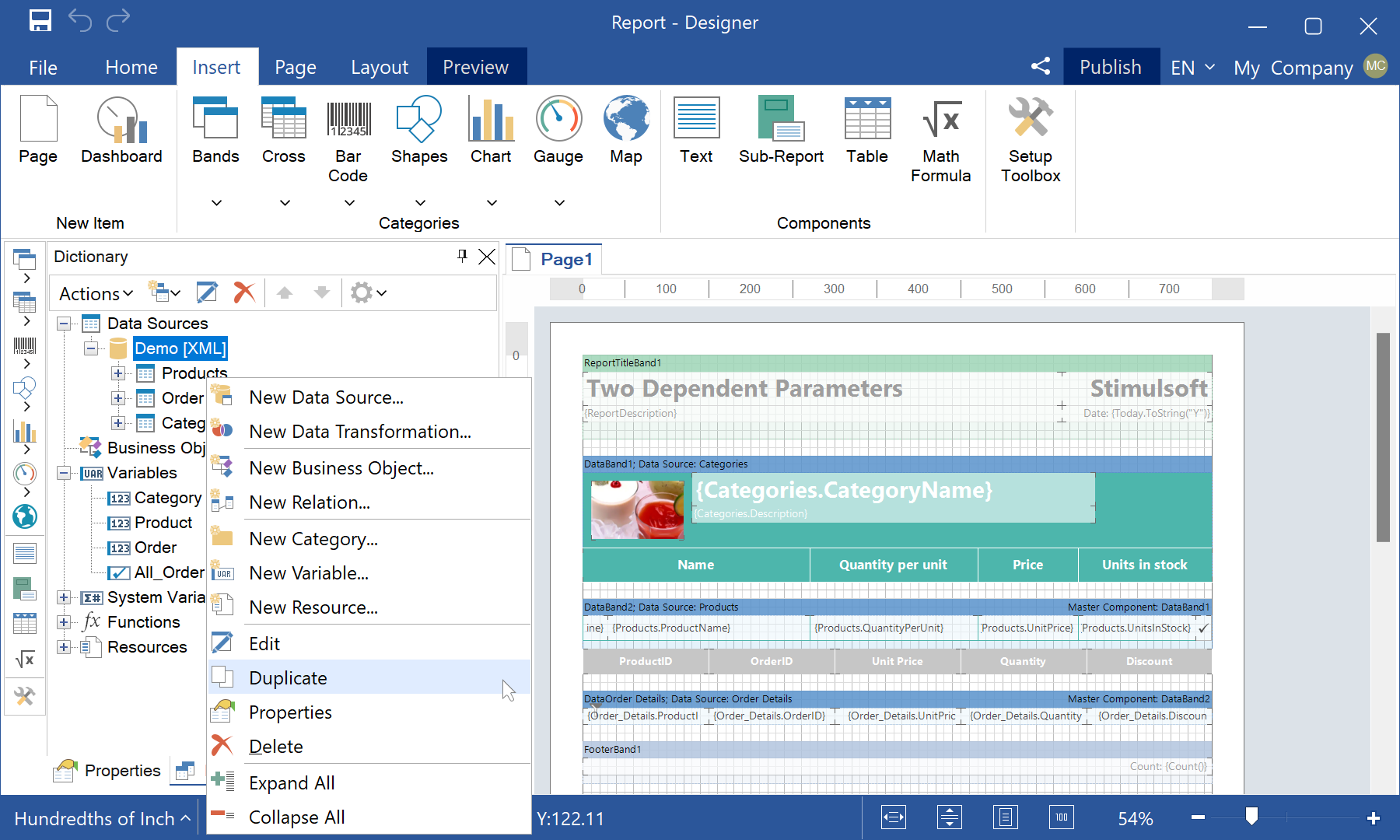Expand the Resources node
1400x840 pixels.
click(x=64, y=647)
